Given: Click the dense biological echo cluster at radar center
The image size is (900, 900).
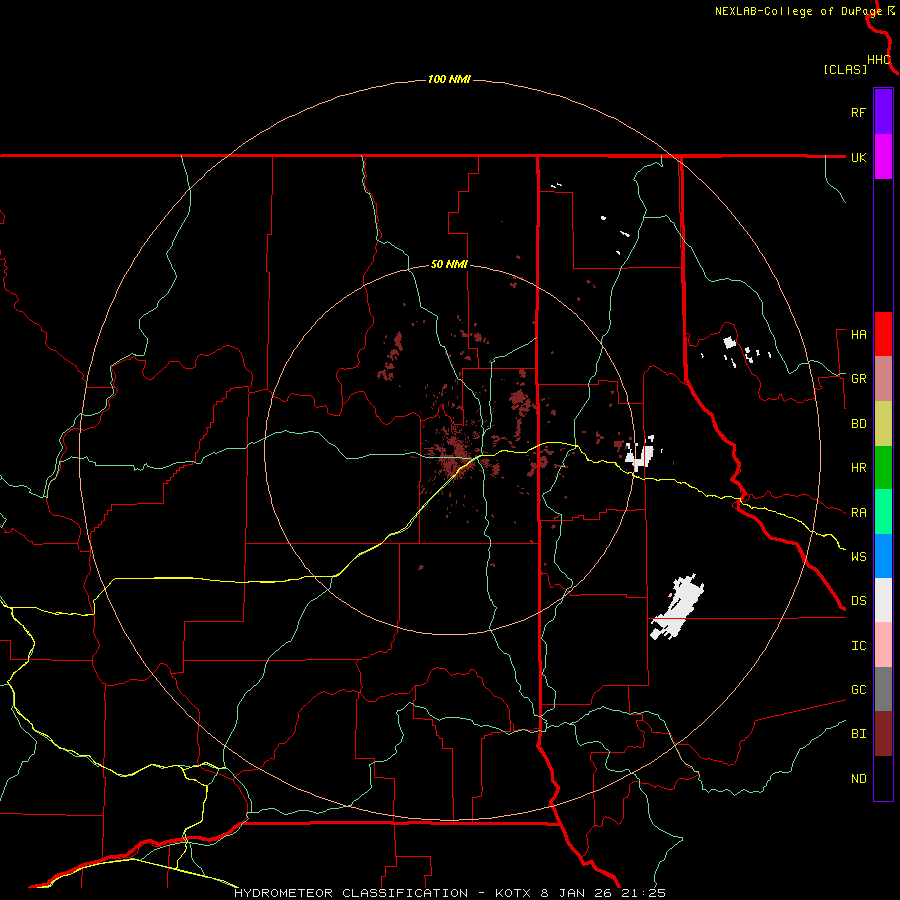Looking at the screenshot, I should click(456, 451).
